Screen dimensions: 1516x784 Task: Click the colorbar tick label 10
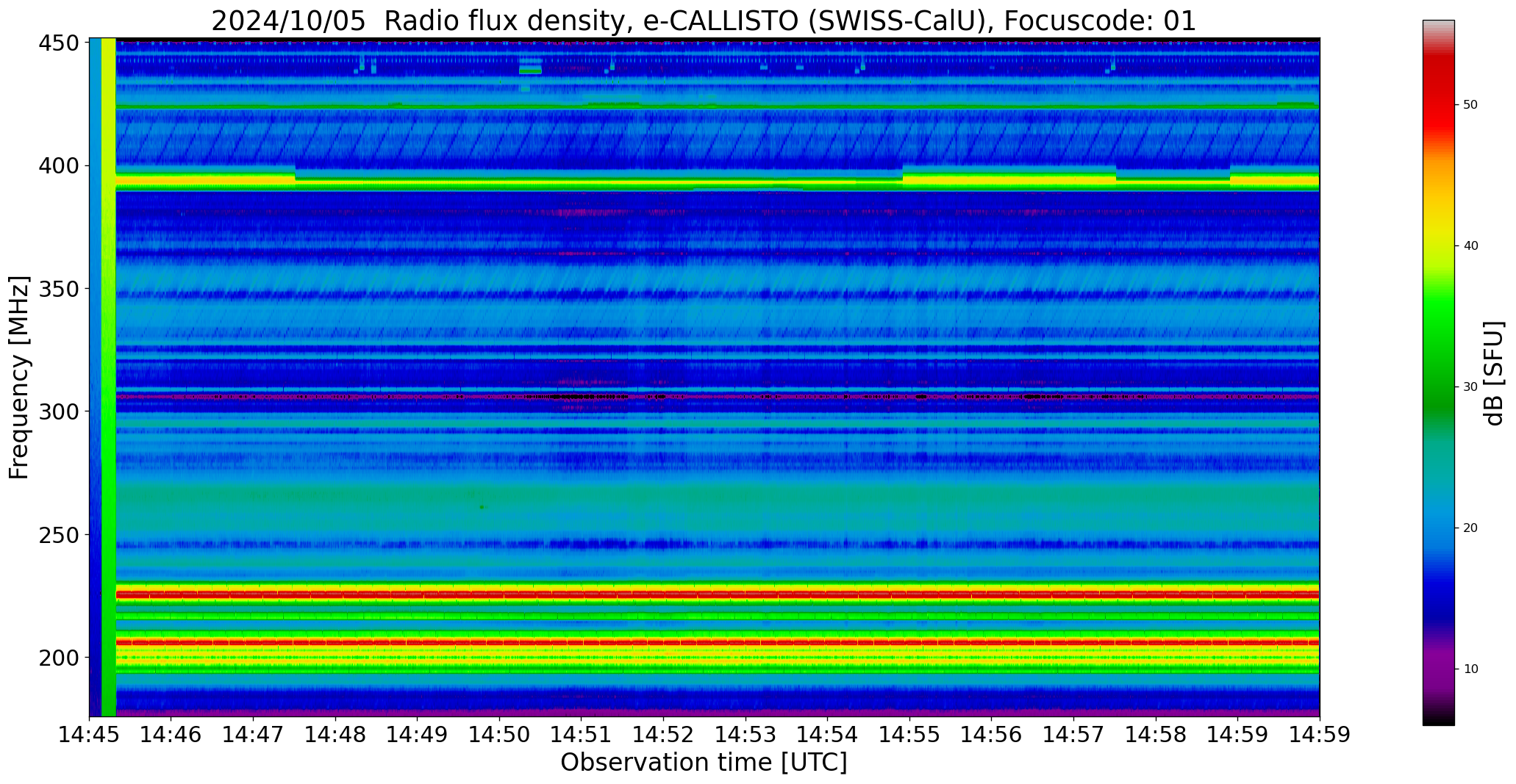[x=1470, y=669]
